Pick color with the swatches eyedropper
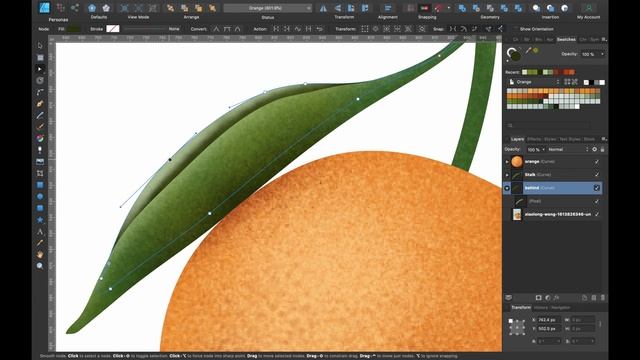The height and width of the screenshot is (360, 640). point(528,51)
